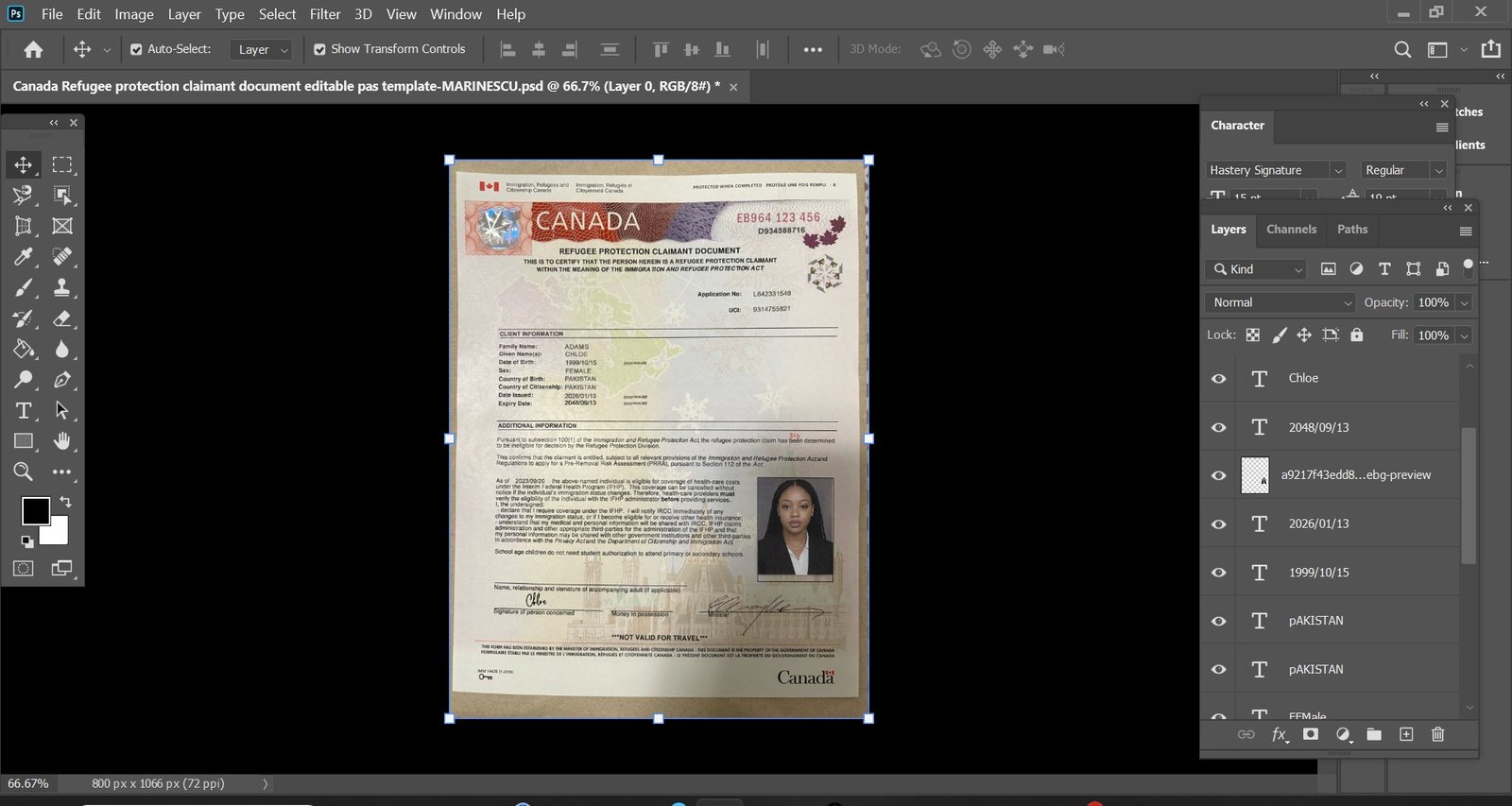Click the Home icon in options bar
Screen dimensions: 1512x806
pyautogui.click(x=33, y=49)
